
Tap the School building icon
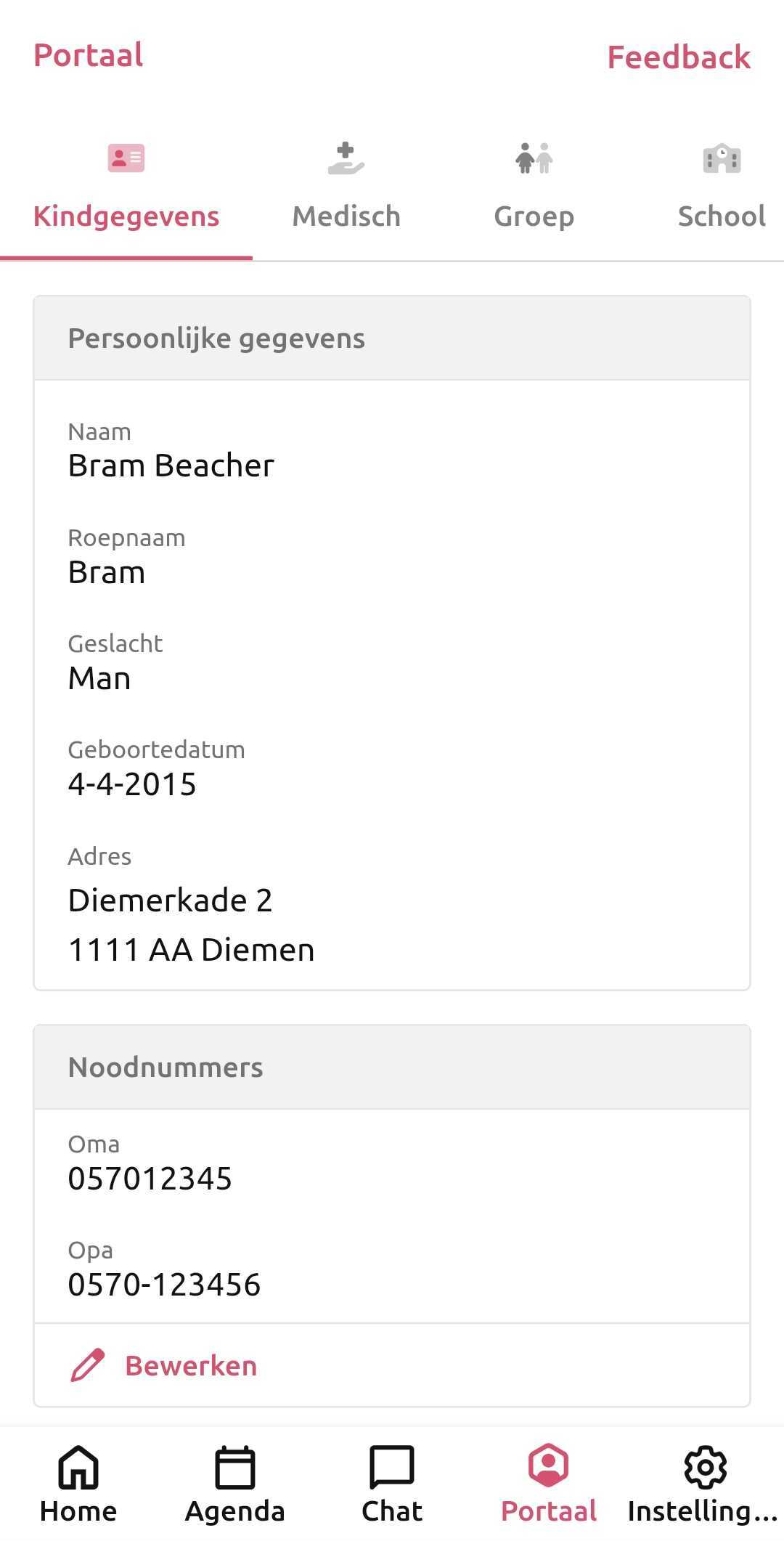(722, 158)
